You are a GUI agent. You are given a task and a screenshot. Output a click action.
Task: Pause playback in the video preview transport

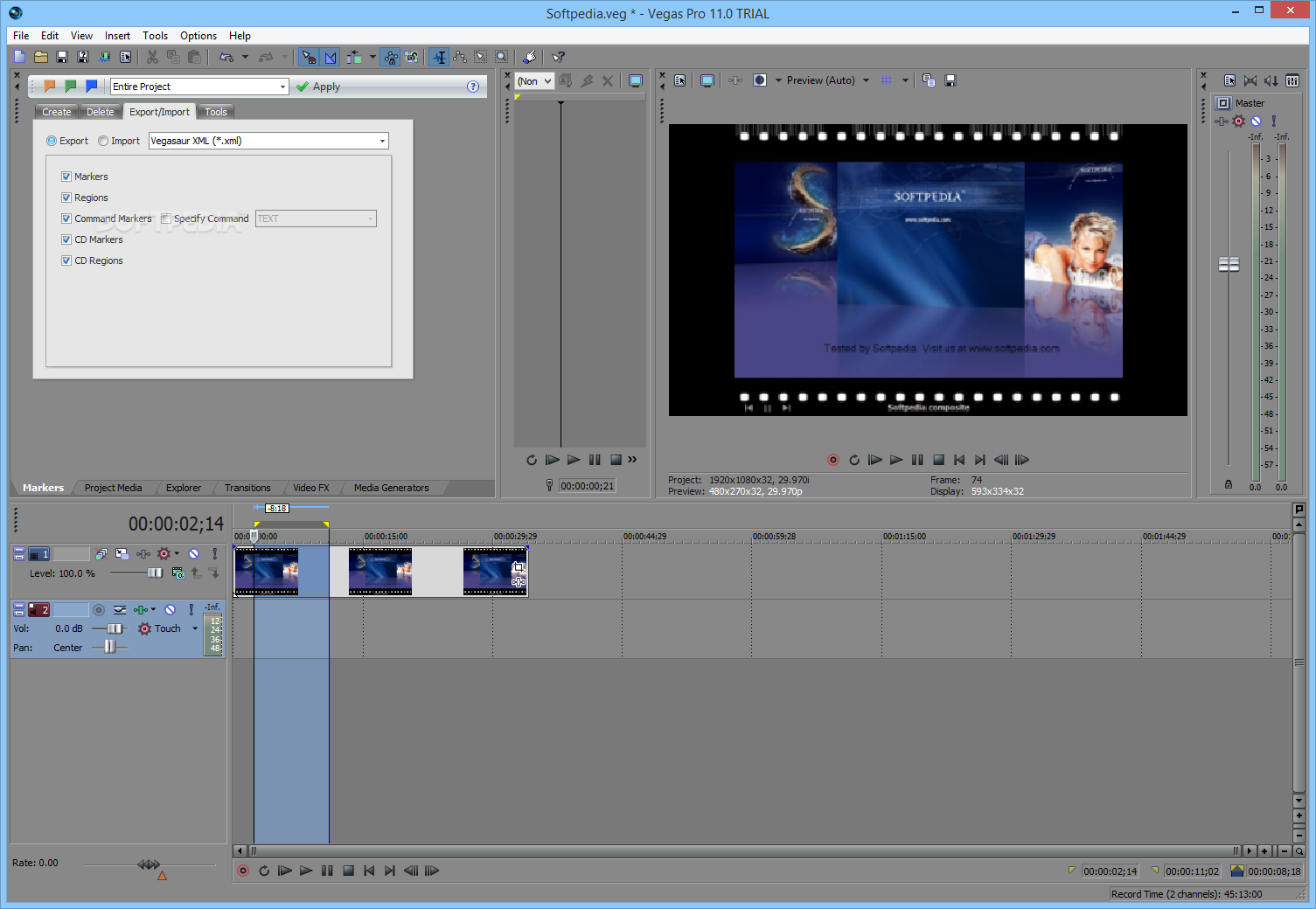(917, 460)
